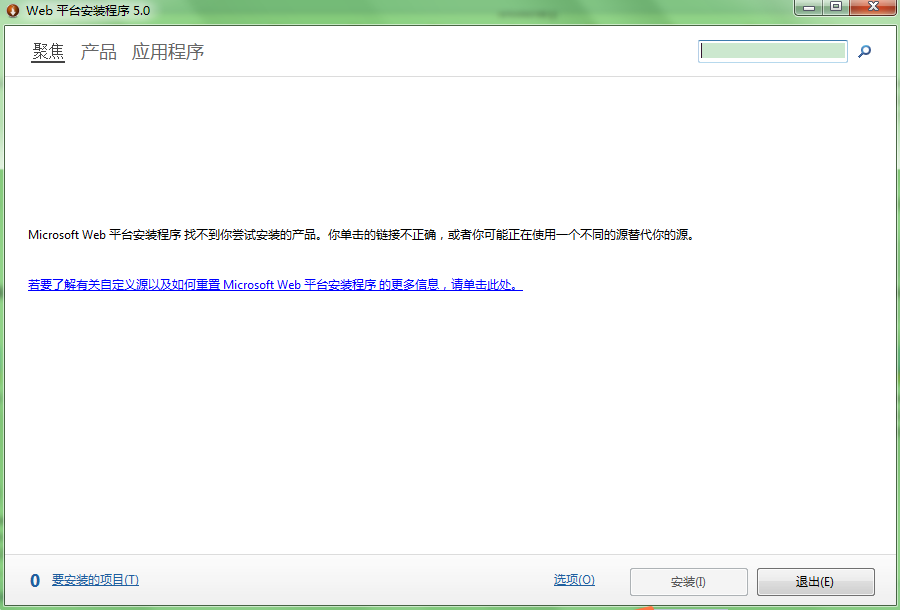Screen dimensions: 900x610
Task: Select the 应用程序 tab
Action: (x=168, y=52)
